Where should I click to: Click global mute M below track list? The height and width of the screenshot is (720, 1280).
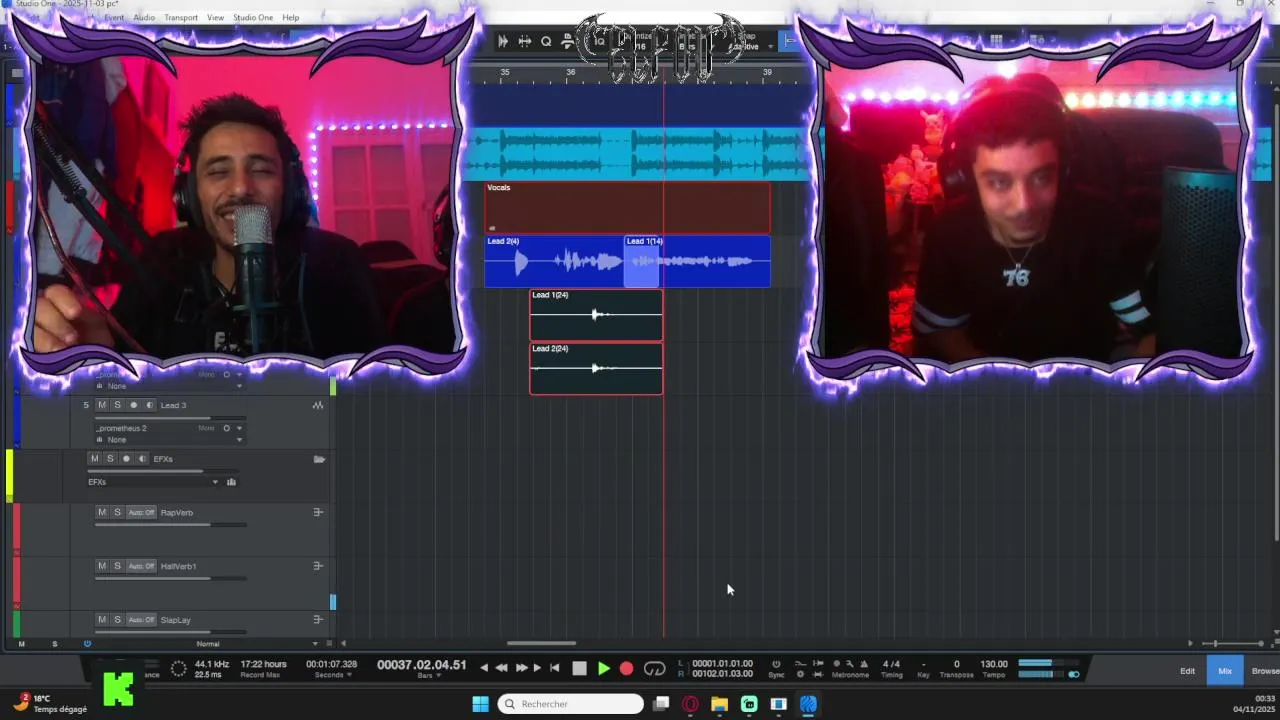click(x=21, y=644)
